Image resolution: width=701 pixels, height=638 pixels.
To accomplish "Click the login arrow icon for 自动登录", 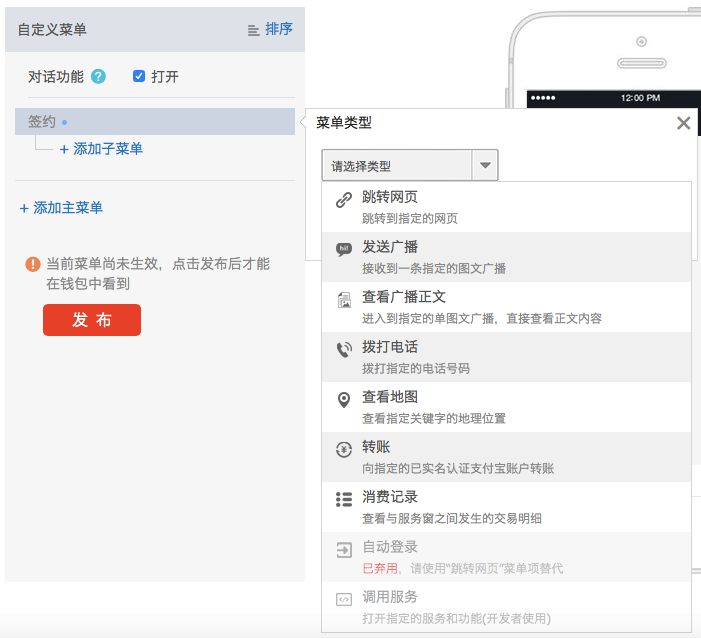I will point(344,549).
